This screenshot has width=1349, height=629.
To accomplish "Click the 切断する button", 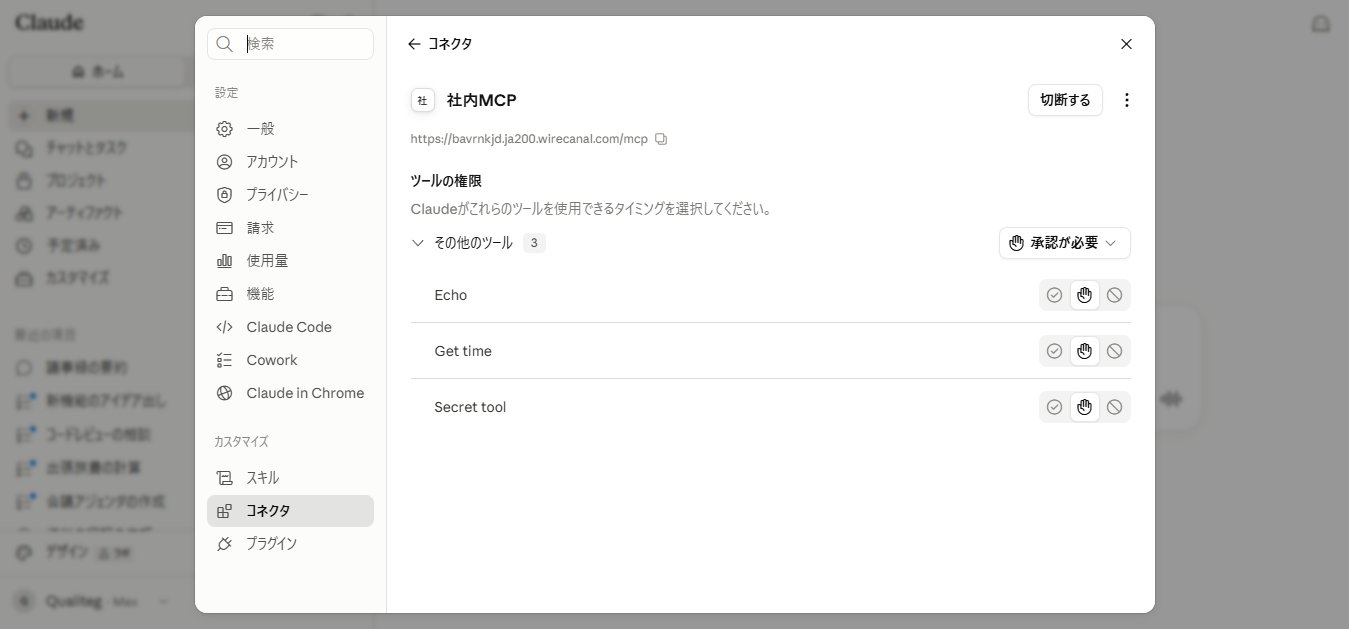I will tap(1065, 100).
